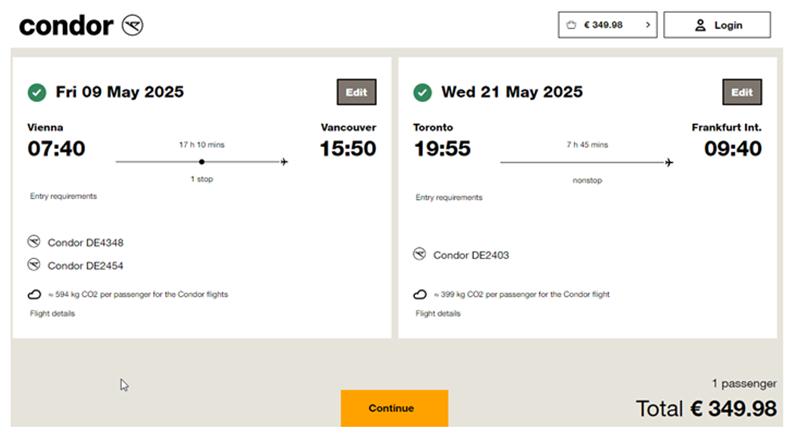Viewport: 794px width, 434px height.
Task: Click the shopping basket icon in header
Action: 571,25
